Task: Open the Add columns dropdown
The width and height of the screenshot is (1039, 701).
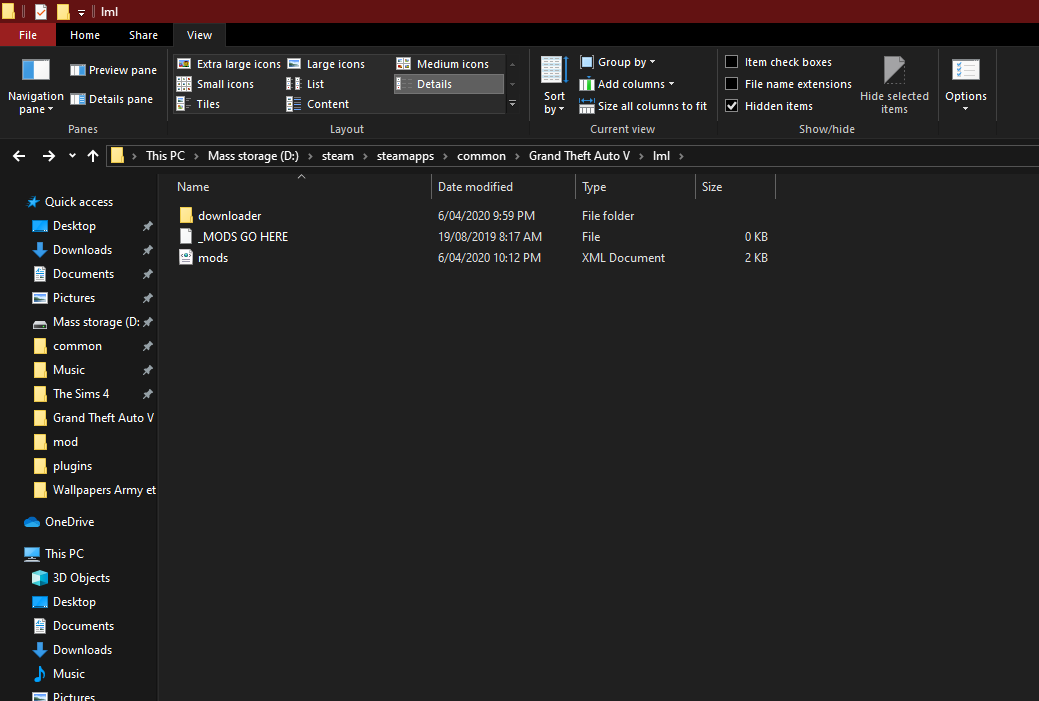Action: pyautogui.click(x=627, y=84)
